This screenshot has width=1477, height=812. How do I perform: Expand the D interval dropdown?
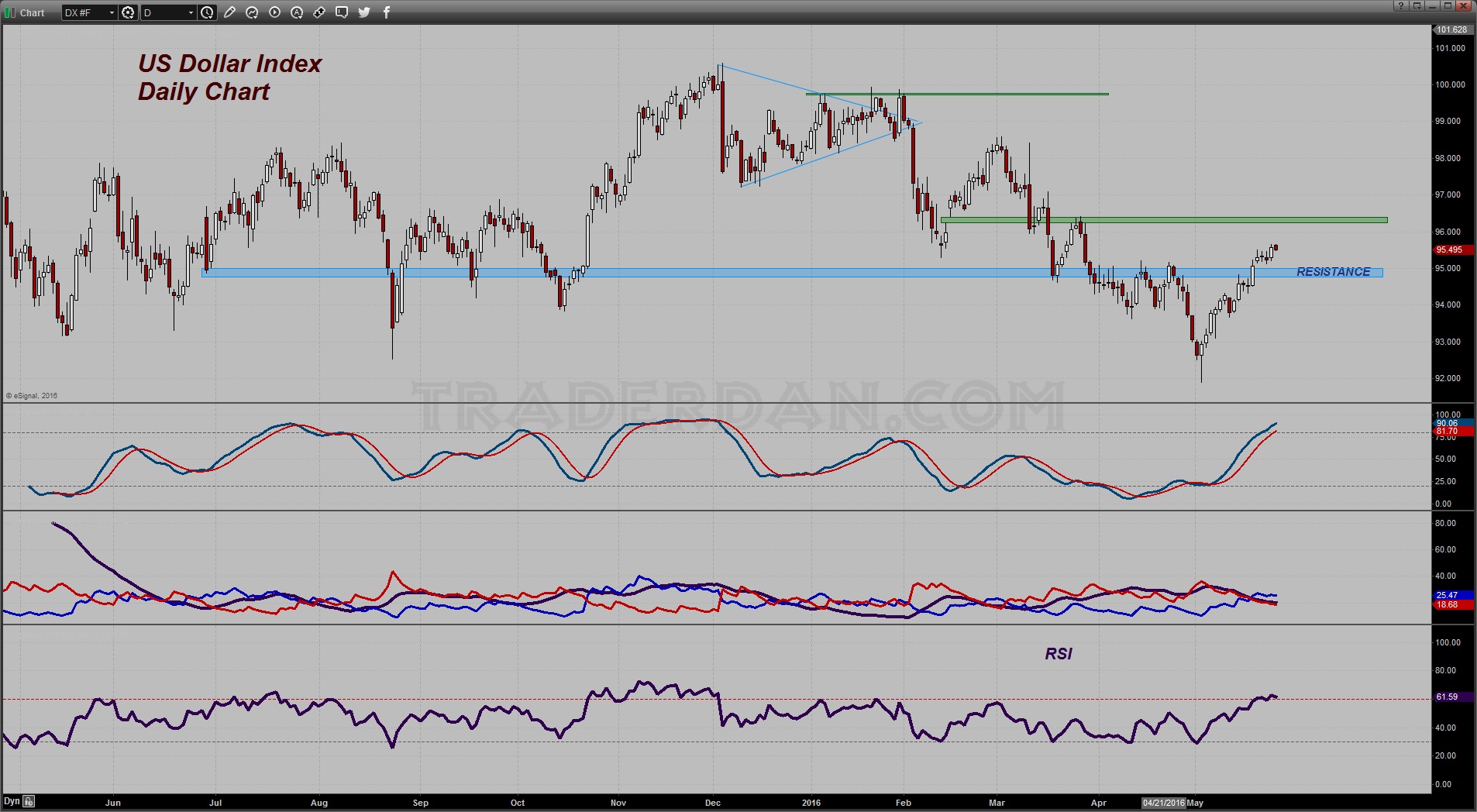tap(191, 12)
